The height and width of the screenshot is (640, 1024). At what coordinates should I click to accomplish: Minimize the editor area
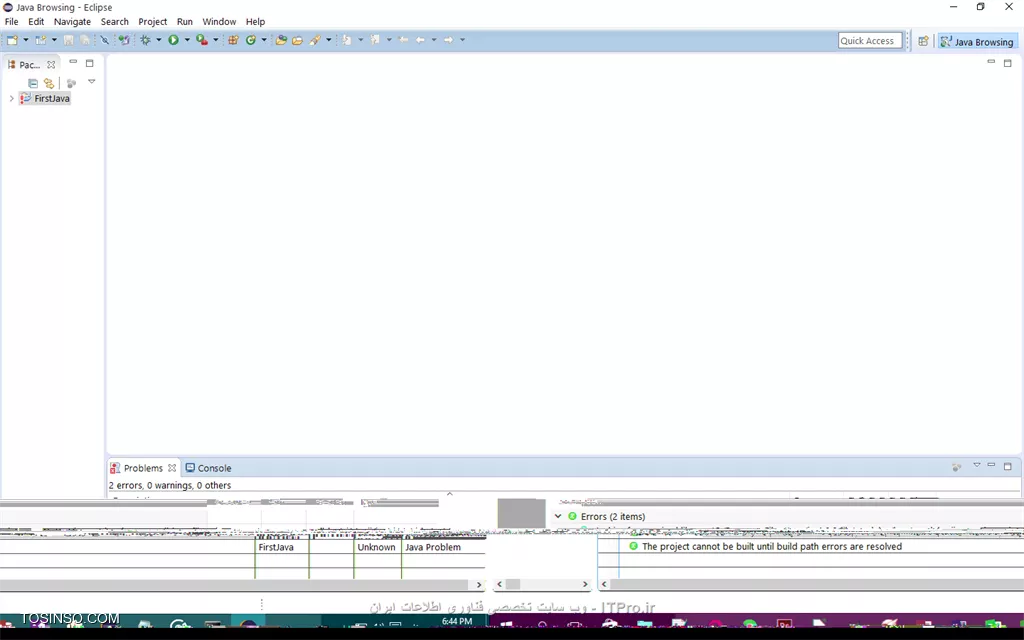(x=991, y=62)
